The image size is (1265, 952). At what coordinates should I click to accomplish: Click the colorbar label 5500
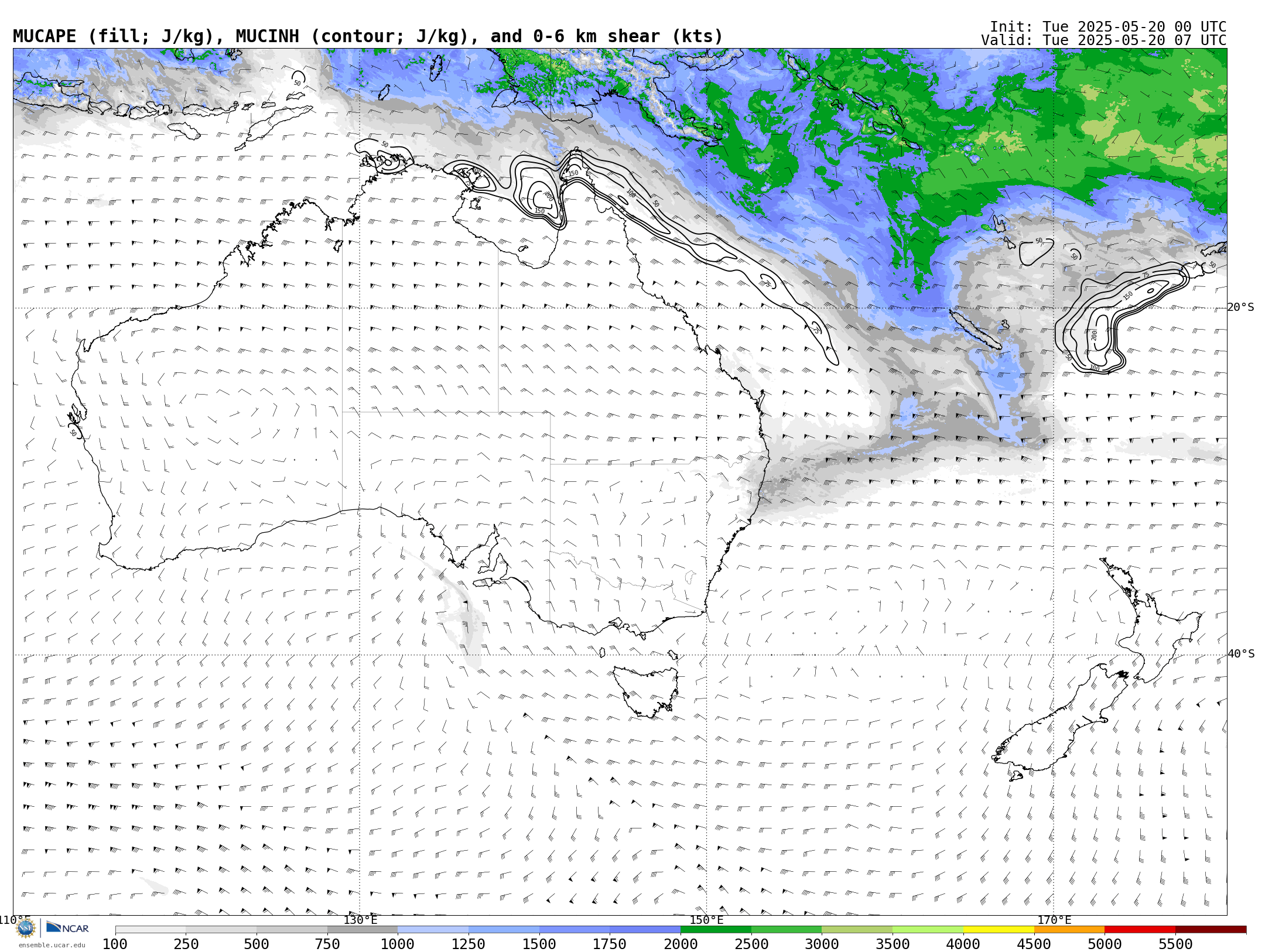(1175, 944)
